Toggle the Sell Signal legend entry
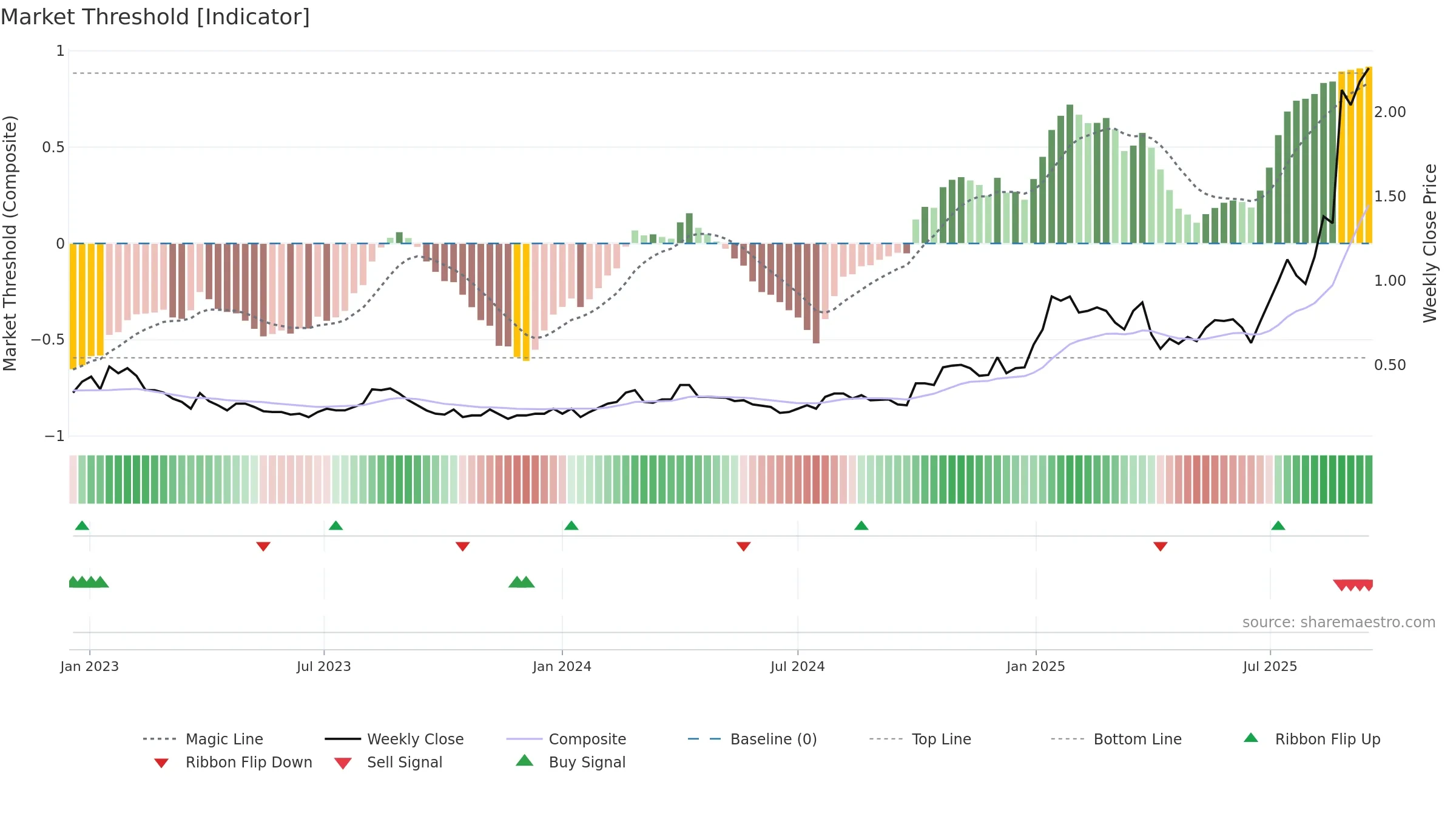This screenshot has height=819, width=1456. click(388, 762)
